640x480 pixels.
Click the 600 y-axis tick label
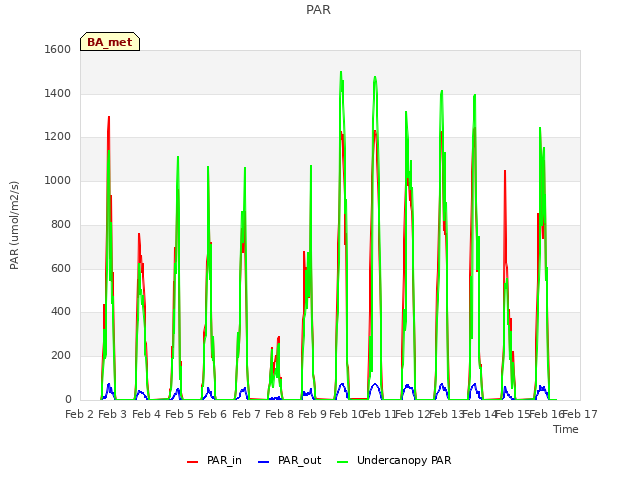coord(61,268)
